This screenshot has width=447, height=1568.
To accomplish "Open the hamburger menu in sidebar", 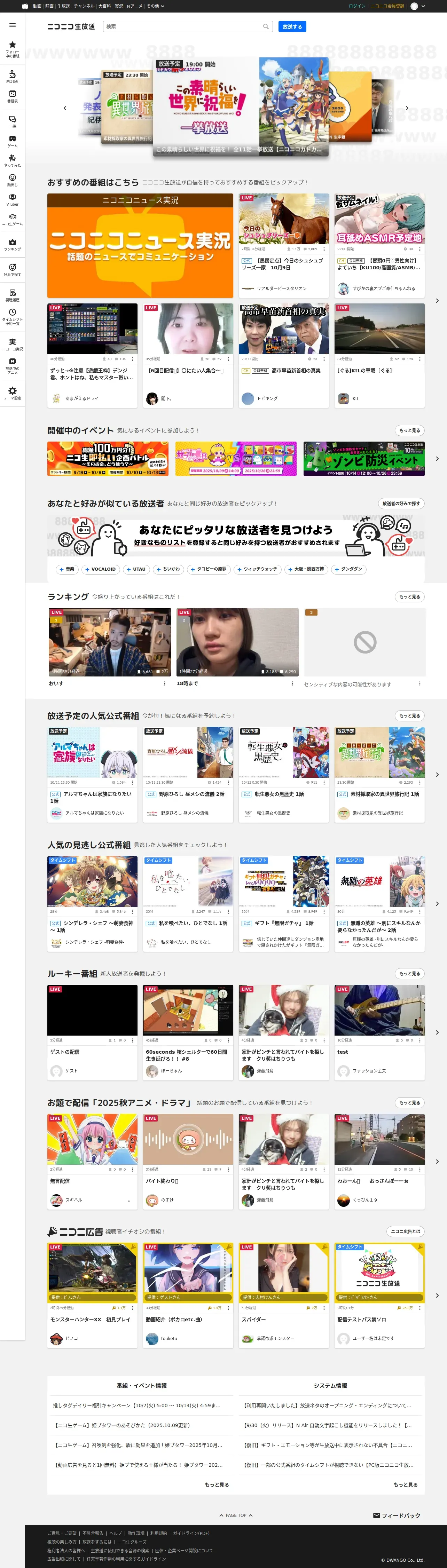I will pyautogui.click(x=12, y=25).
